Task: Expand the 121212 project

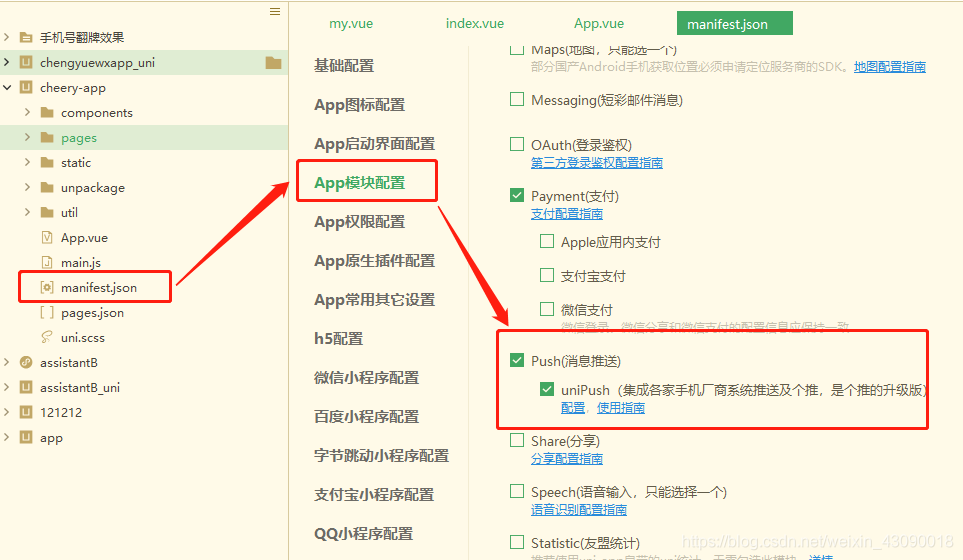Action: click(7, 412)
